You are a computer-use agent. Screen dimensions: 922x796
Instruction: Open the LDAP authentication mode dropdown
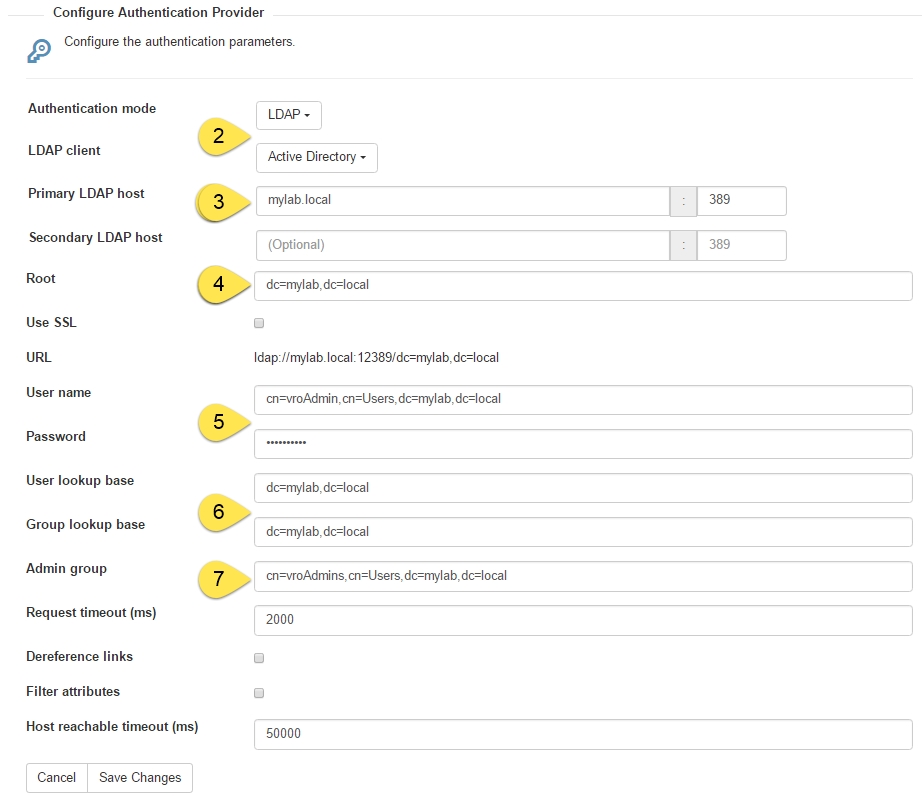coord(288,115)
